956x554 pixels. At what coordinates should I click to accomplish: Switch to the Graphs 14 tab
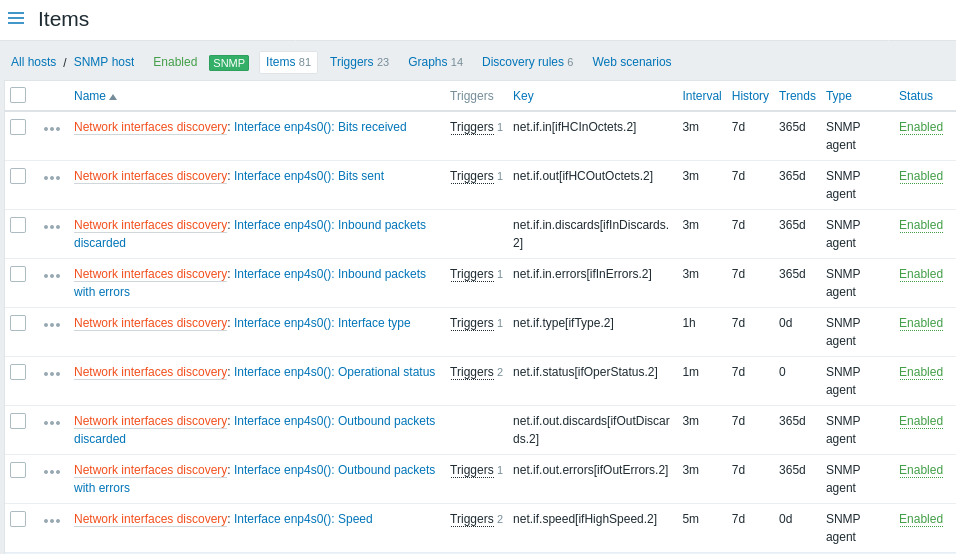435,62
